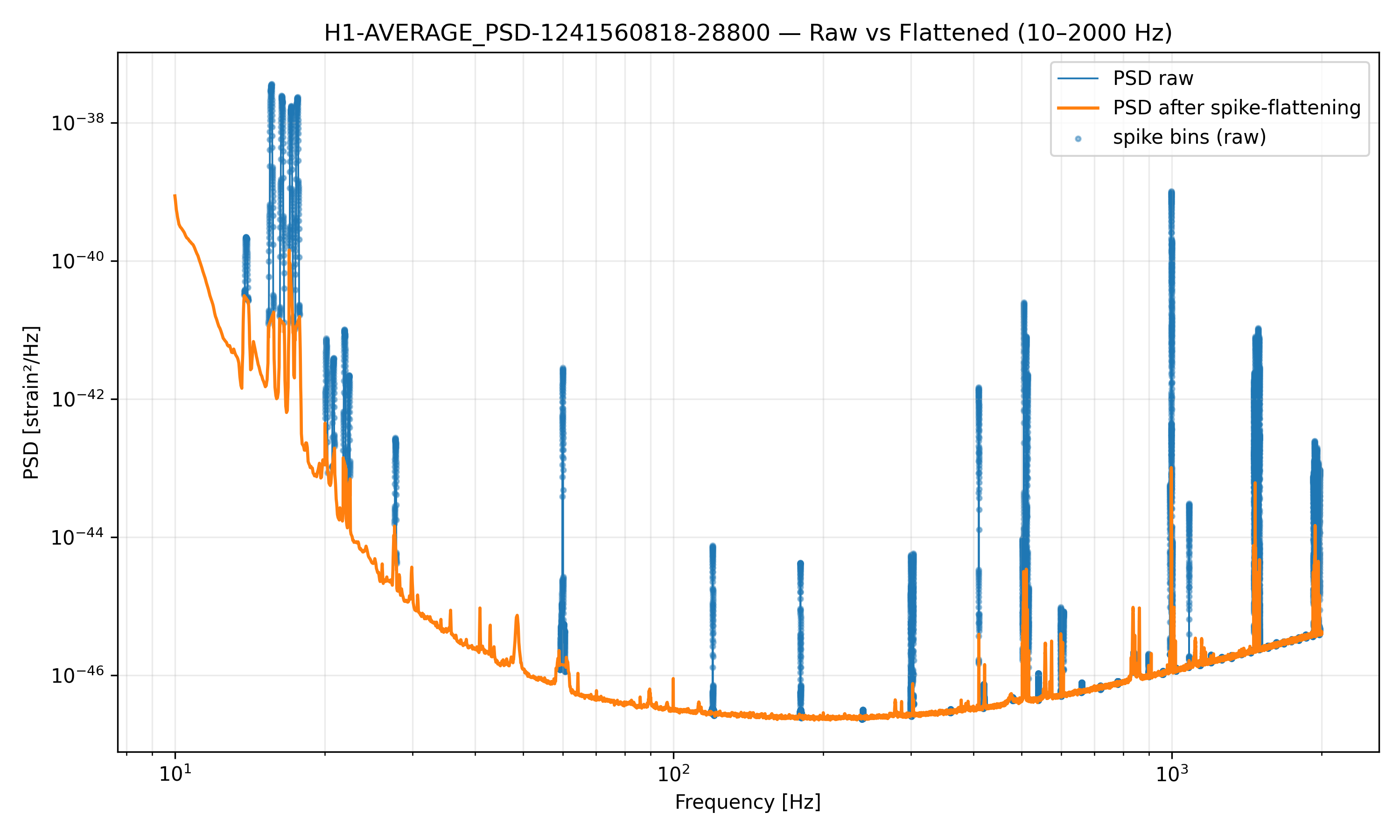This screenshot has height=840, width=1400.
Task: Click the orange spike-flattening legend line sample
Action: click(x=1078, y=107)
